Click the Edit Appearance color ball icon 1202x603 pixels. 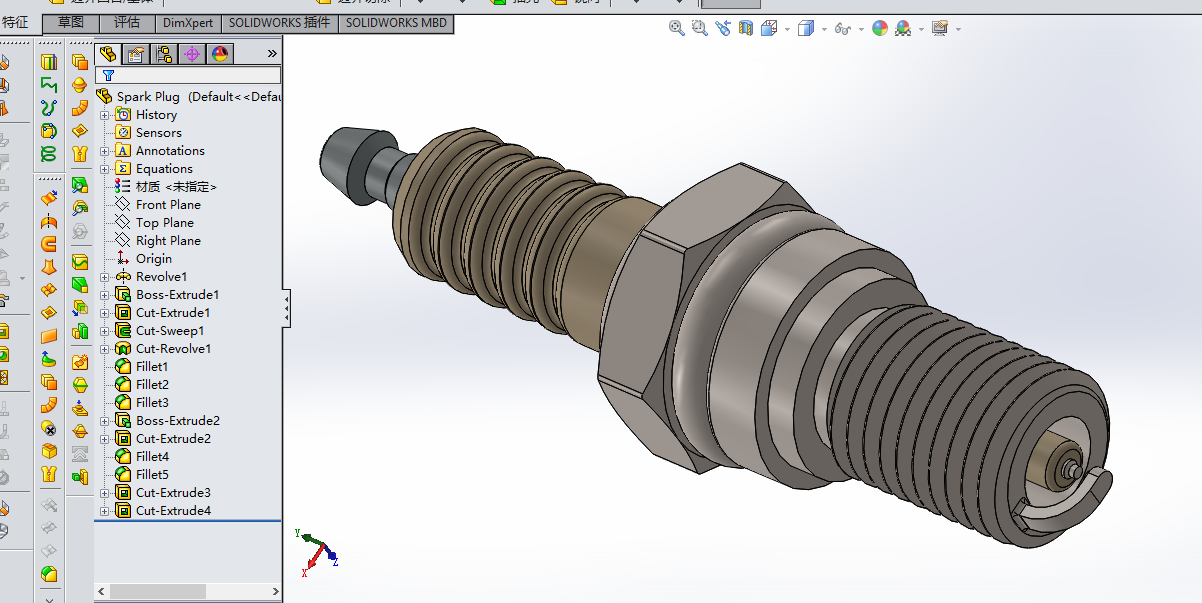879,29
